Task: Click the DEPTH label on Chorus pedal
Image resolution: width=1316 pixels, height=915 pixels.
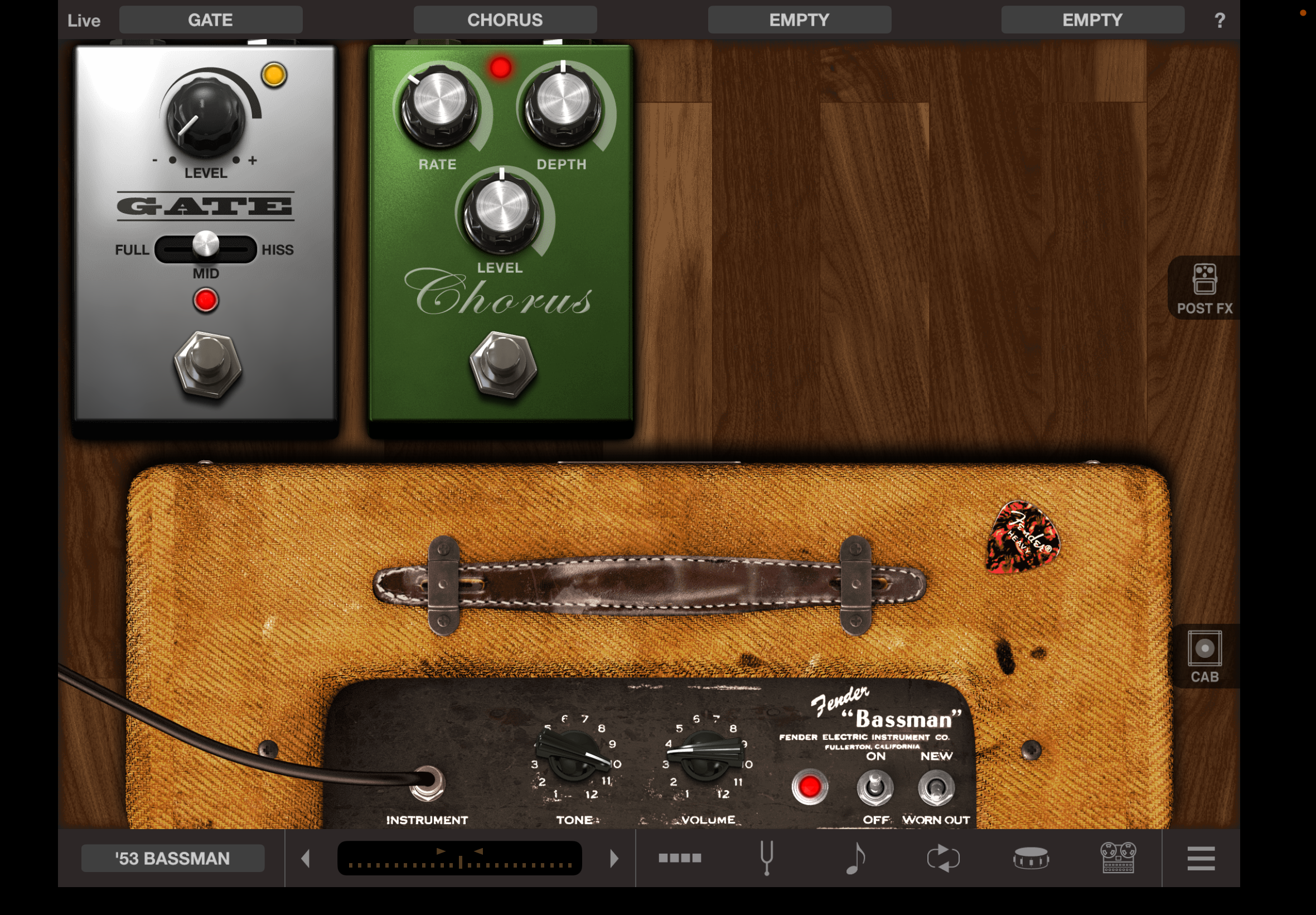Action: (561, 165)
